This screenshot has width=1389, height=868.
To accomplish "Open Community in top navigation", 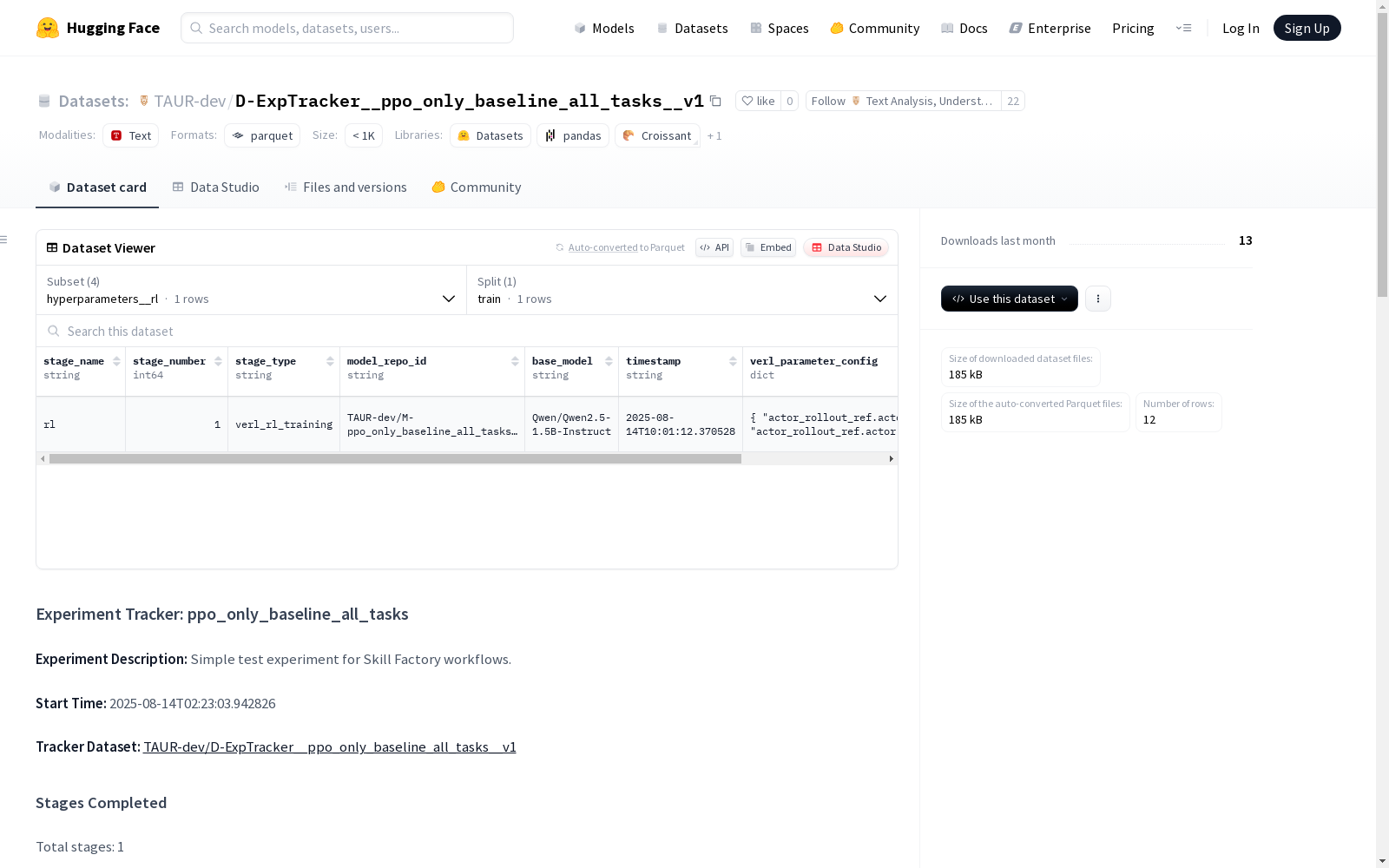I will [x=875, y=28].
